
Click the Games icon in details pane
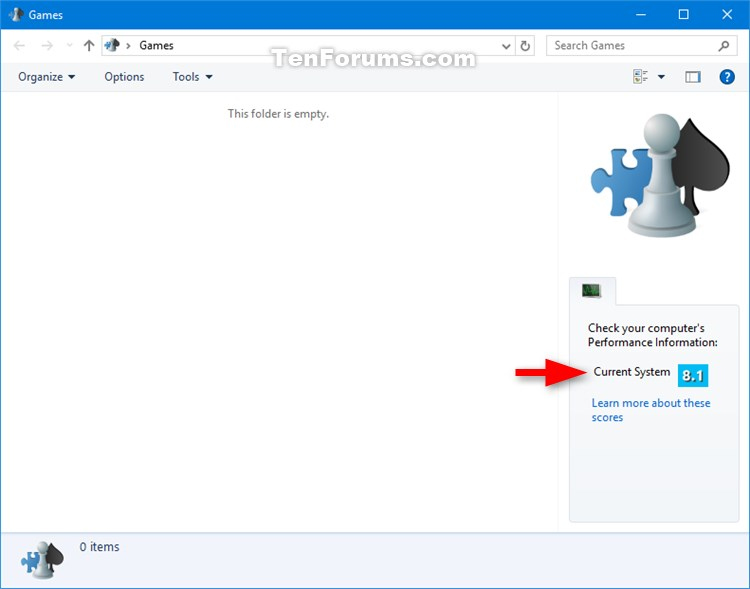[43, 560]
